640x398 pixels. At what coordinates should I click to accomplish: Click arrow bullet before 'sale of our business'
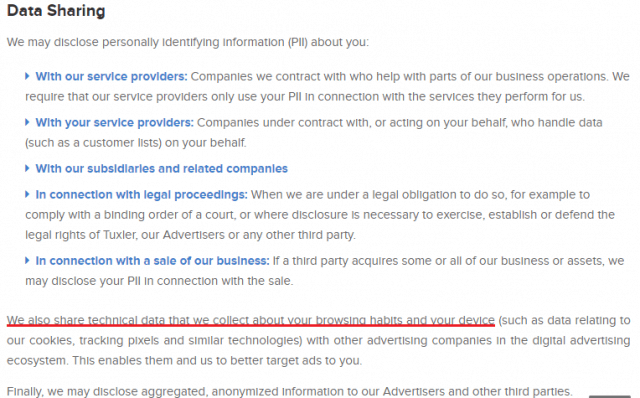pos(27,260)
